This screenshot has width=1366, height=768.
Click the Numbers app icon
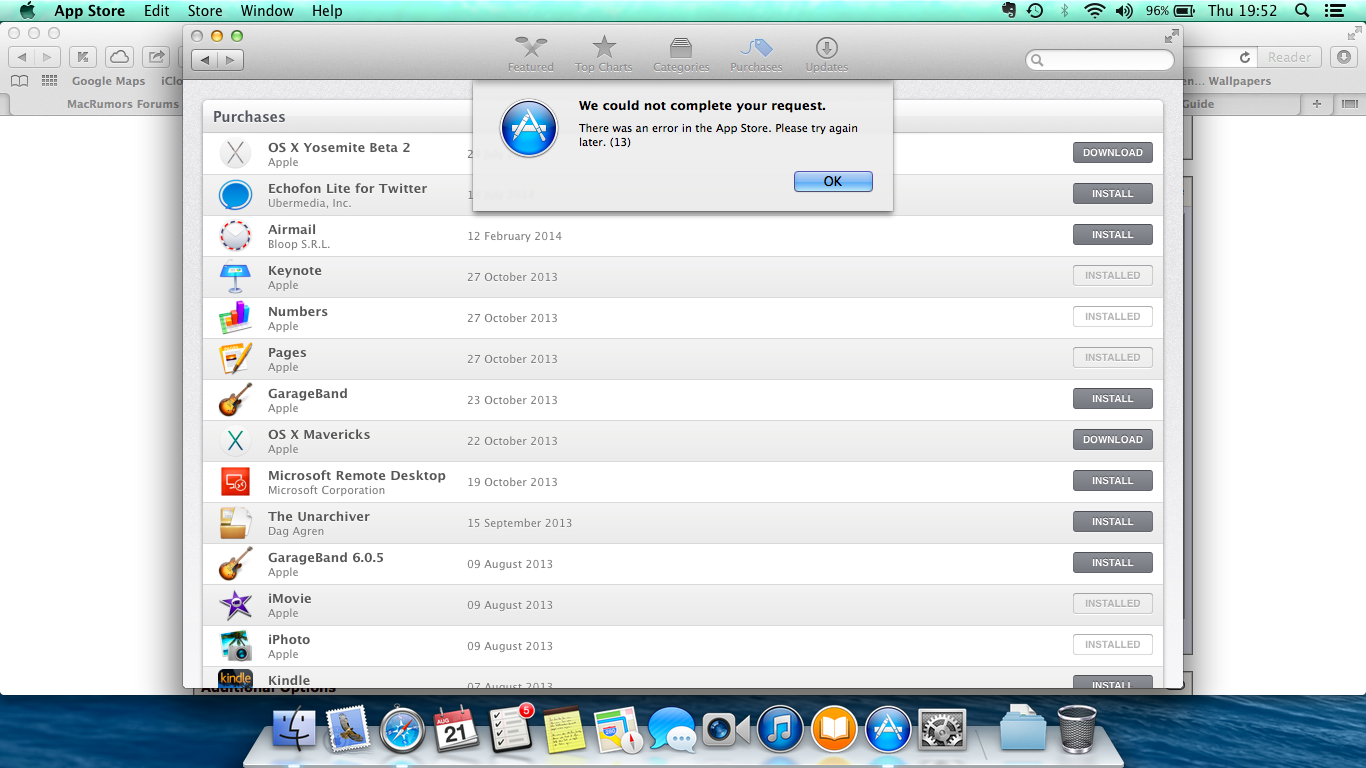236,318
